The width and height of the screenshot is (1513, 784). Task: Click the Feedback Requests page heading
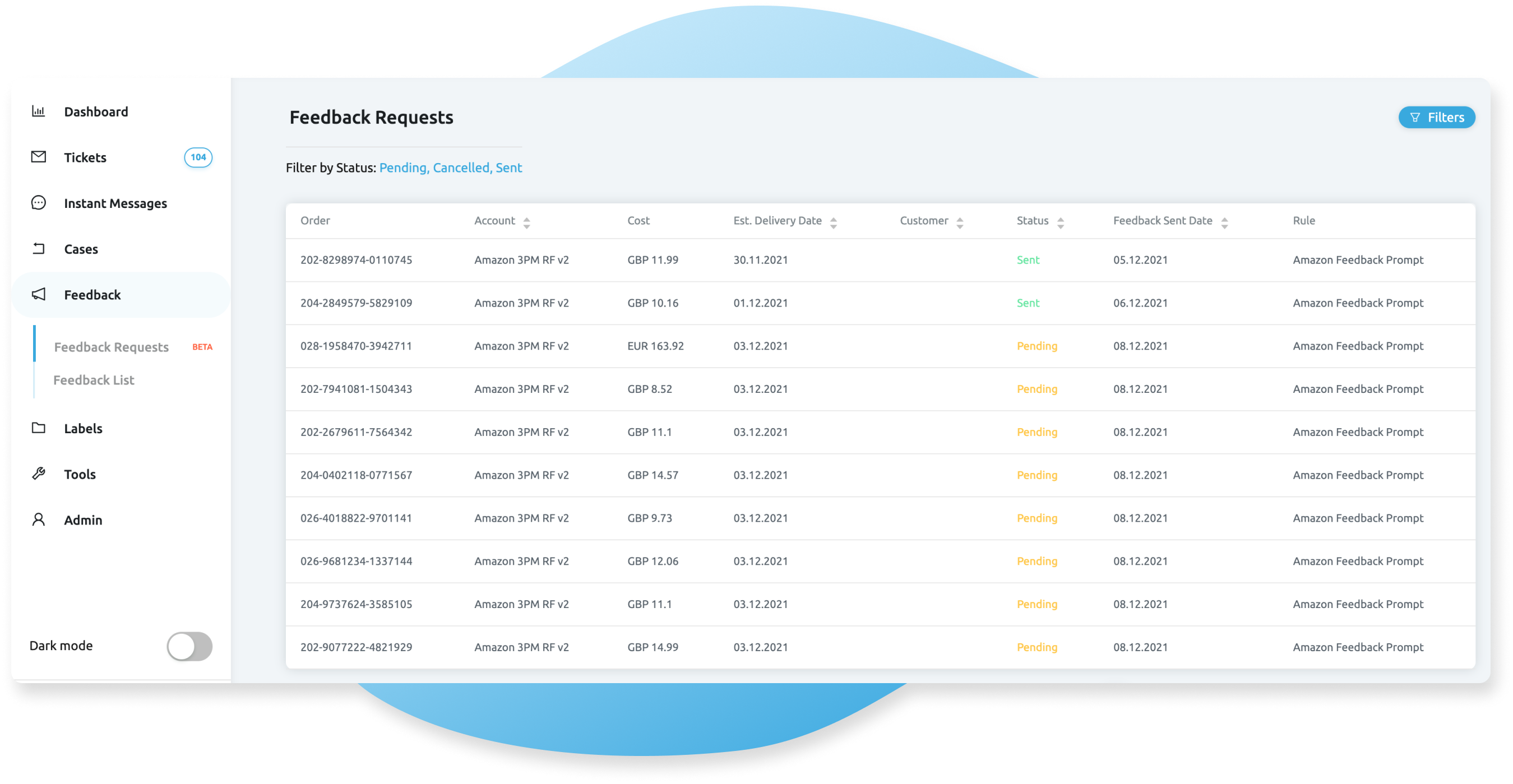pyautogui.click(x=371, y=118)
